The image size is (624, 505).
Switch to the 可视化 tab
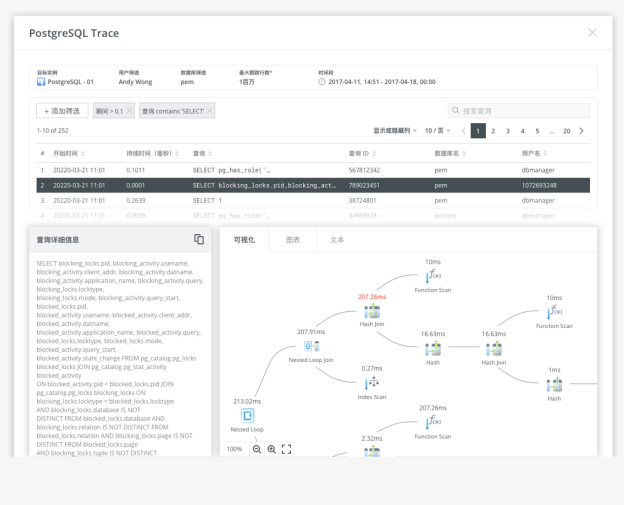(244, 240)
